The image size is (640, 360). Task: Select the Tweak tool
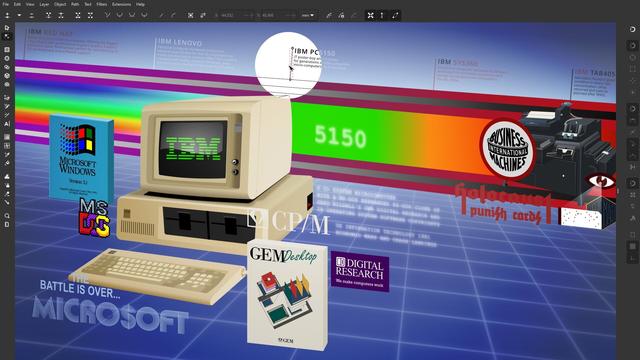click(7, 176)
